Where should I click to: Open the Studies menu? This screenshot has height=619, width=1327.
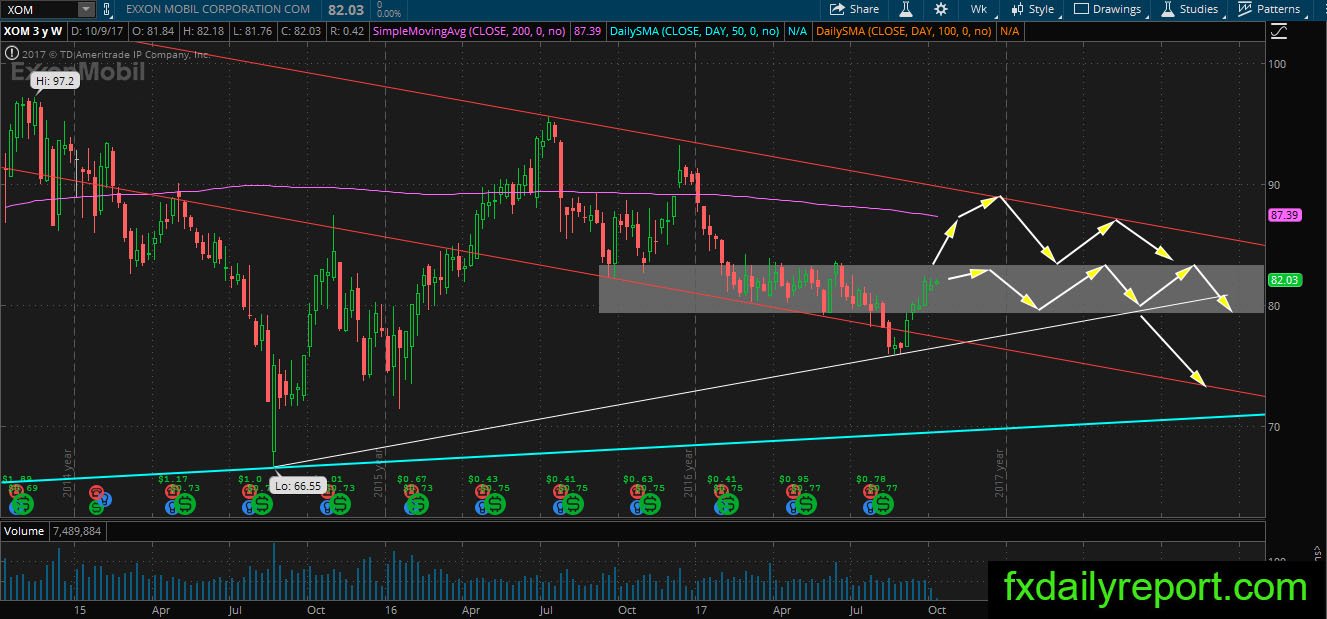click(x=1189, y=9)
